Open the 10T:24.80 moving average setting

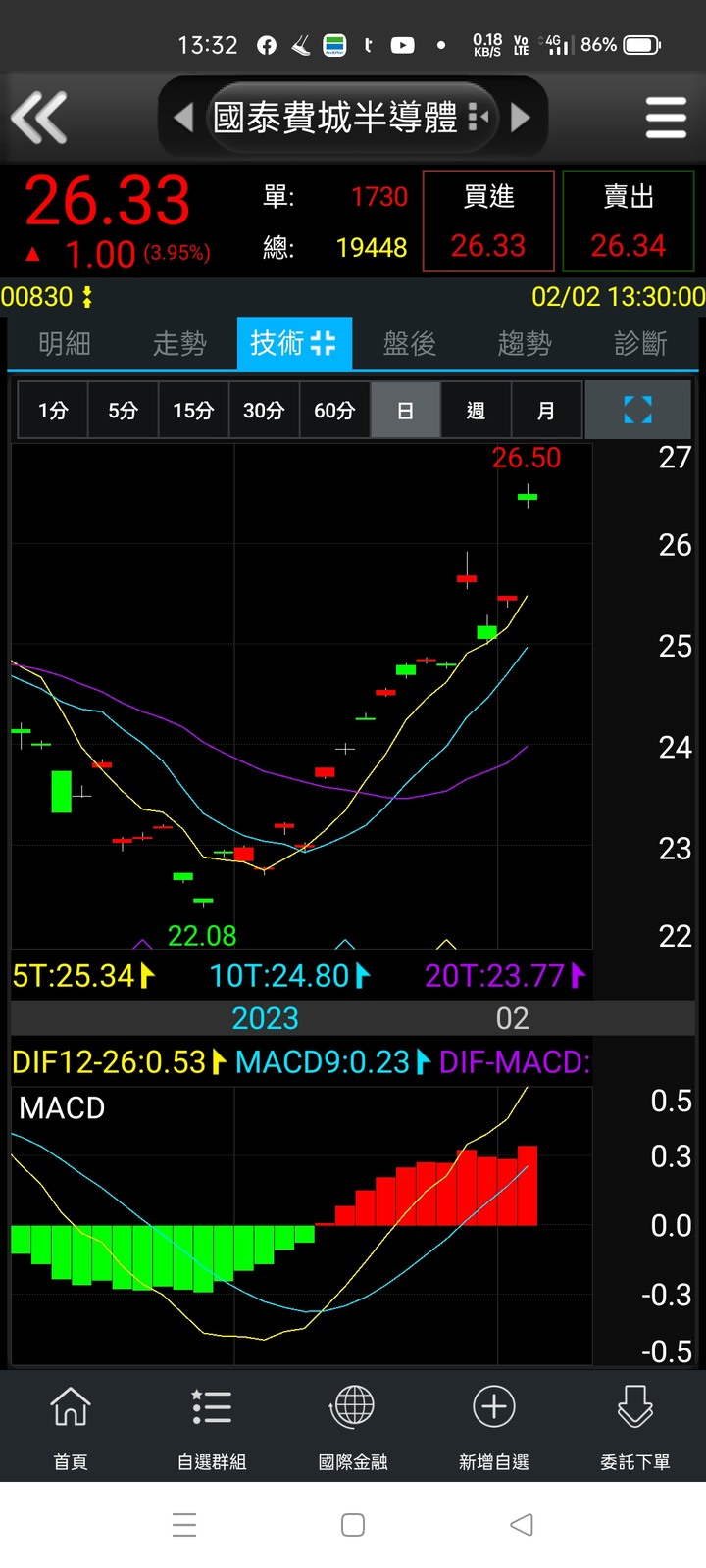tap(290, 976)
